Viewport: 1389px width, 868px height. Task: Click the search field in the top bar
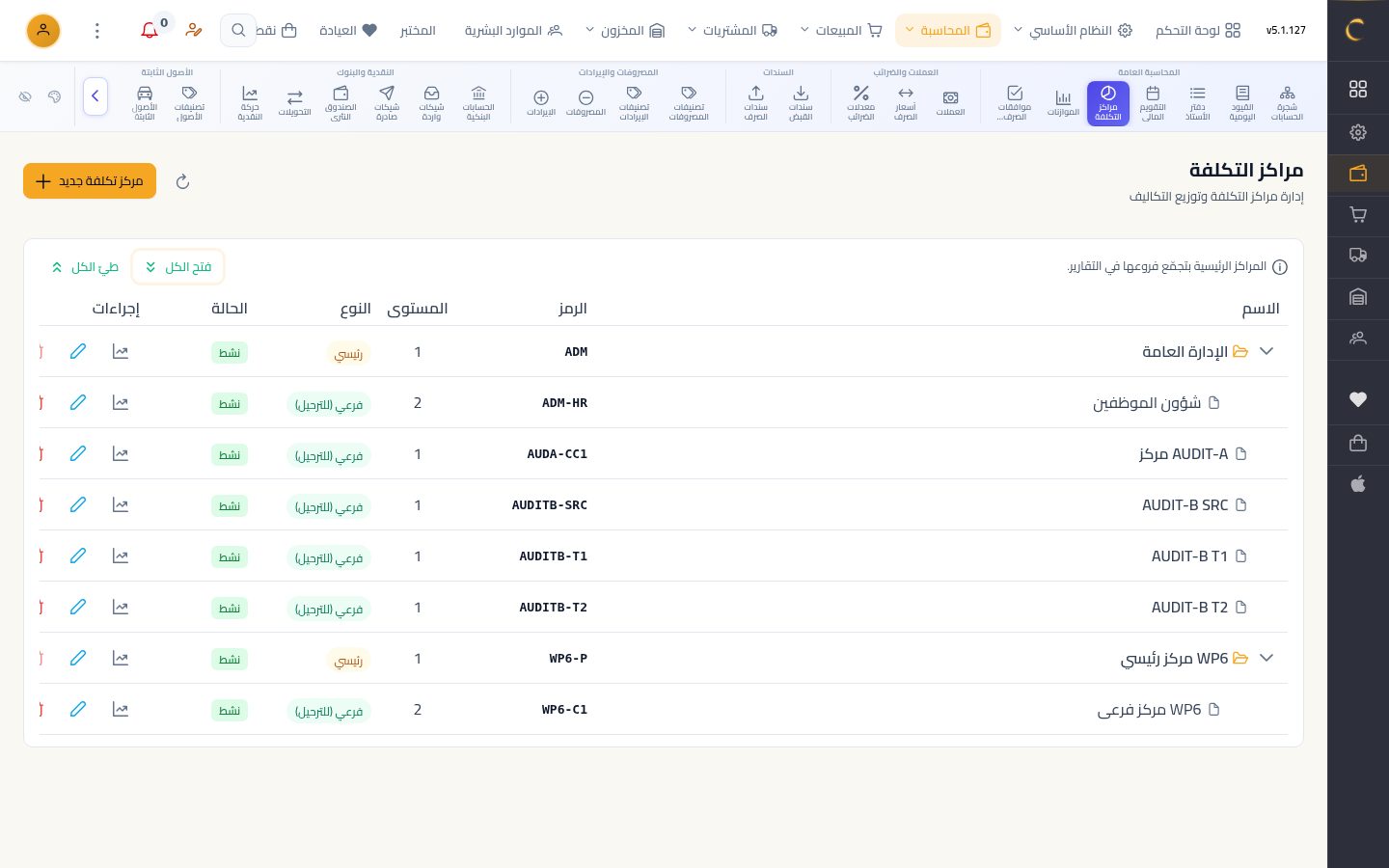[238, 31]
